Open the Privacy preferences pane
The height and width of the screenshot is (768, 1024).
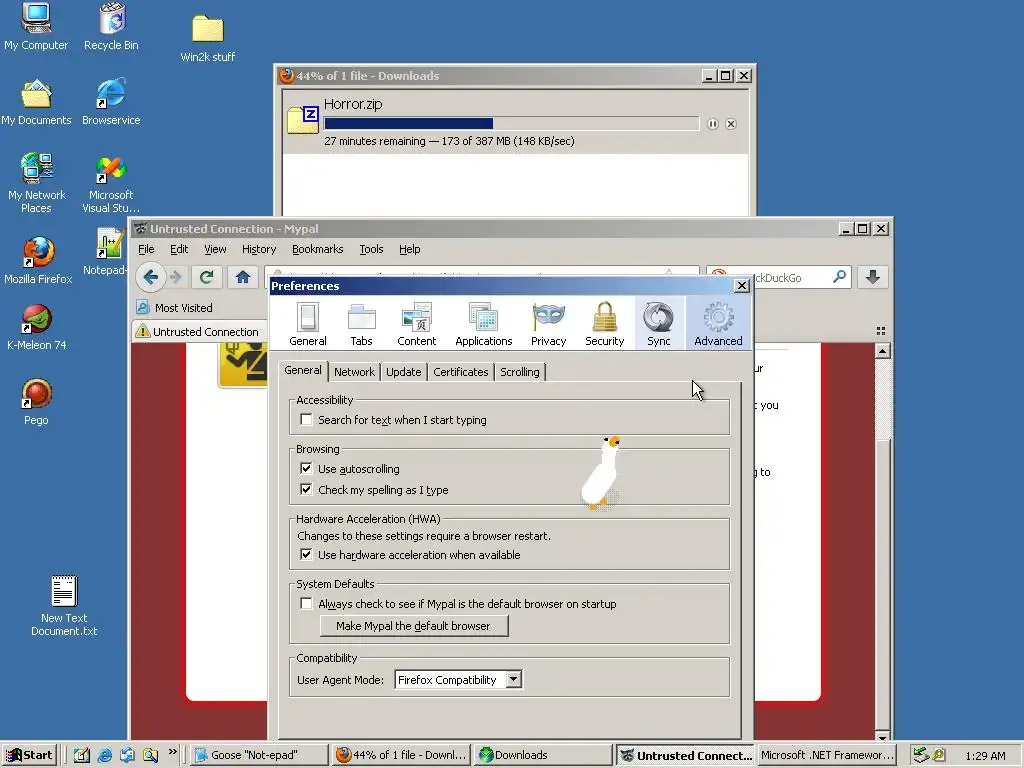[x=549, y=324]
